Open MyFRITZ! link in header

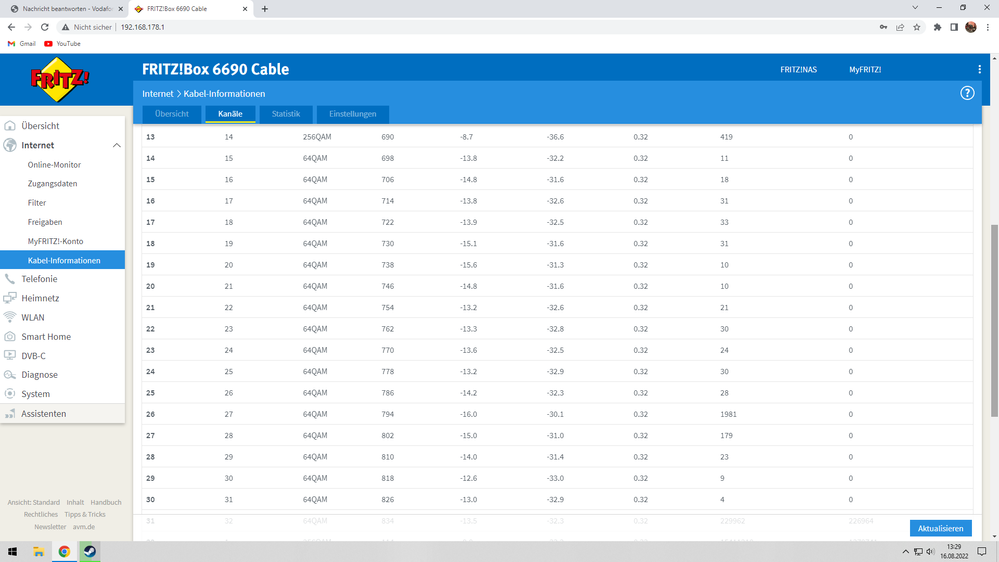865,69
